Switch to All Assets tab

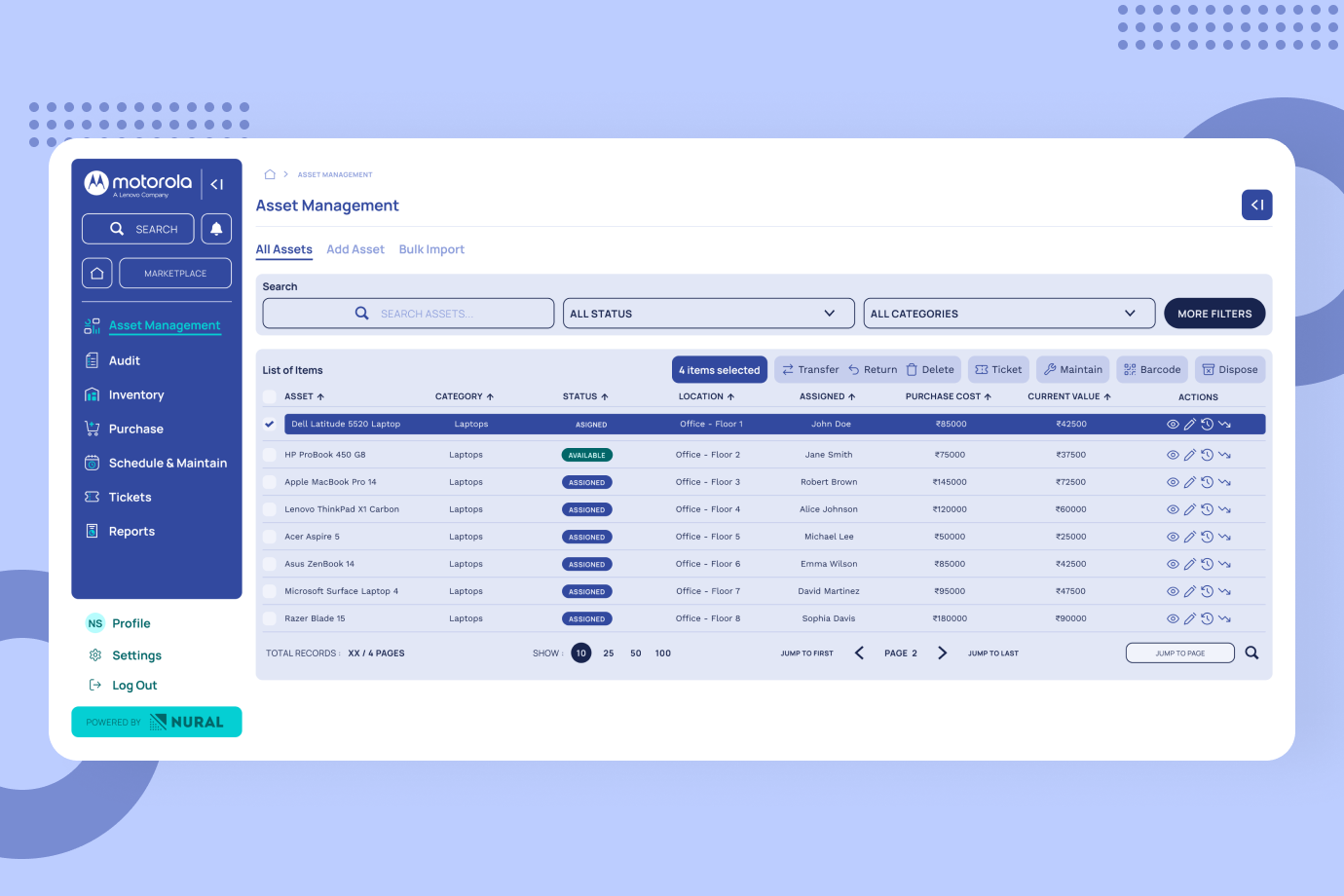284,249
